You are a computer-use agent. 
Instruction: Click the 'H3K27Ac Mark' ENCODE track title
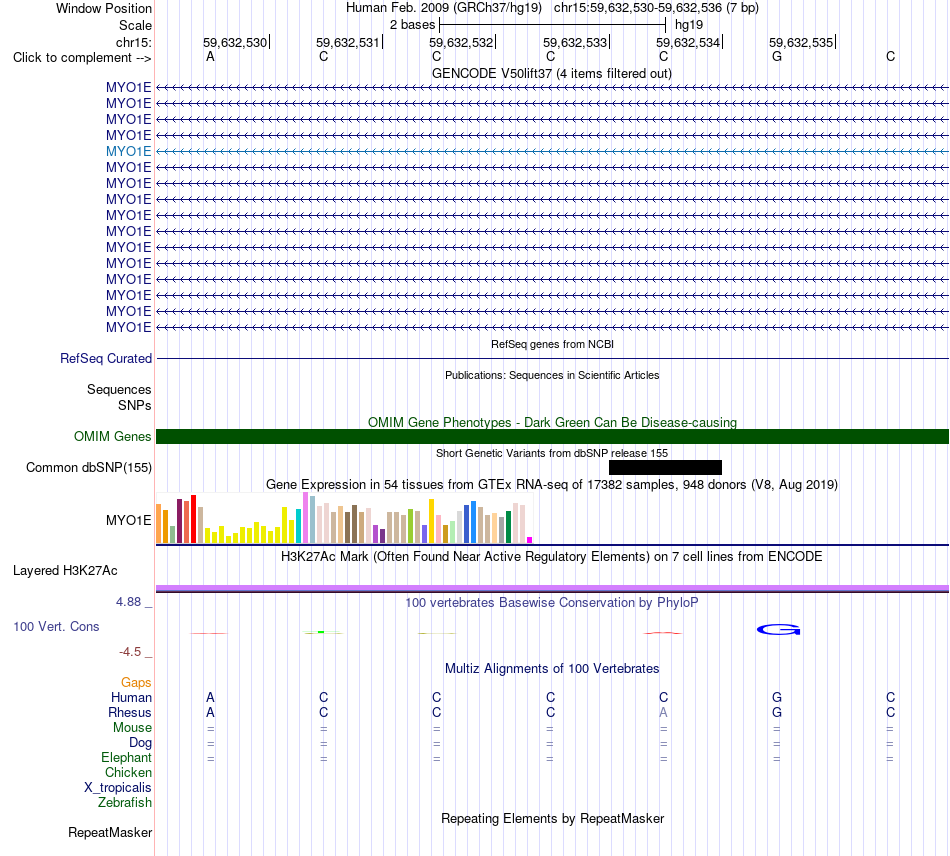click(552, 557)
